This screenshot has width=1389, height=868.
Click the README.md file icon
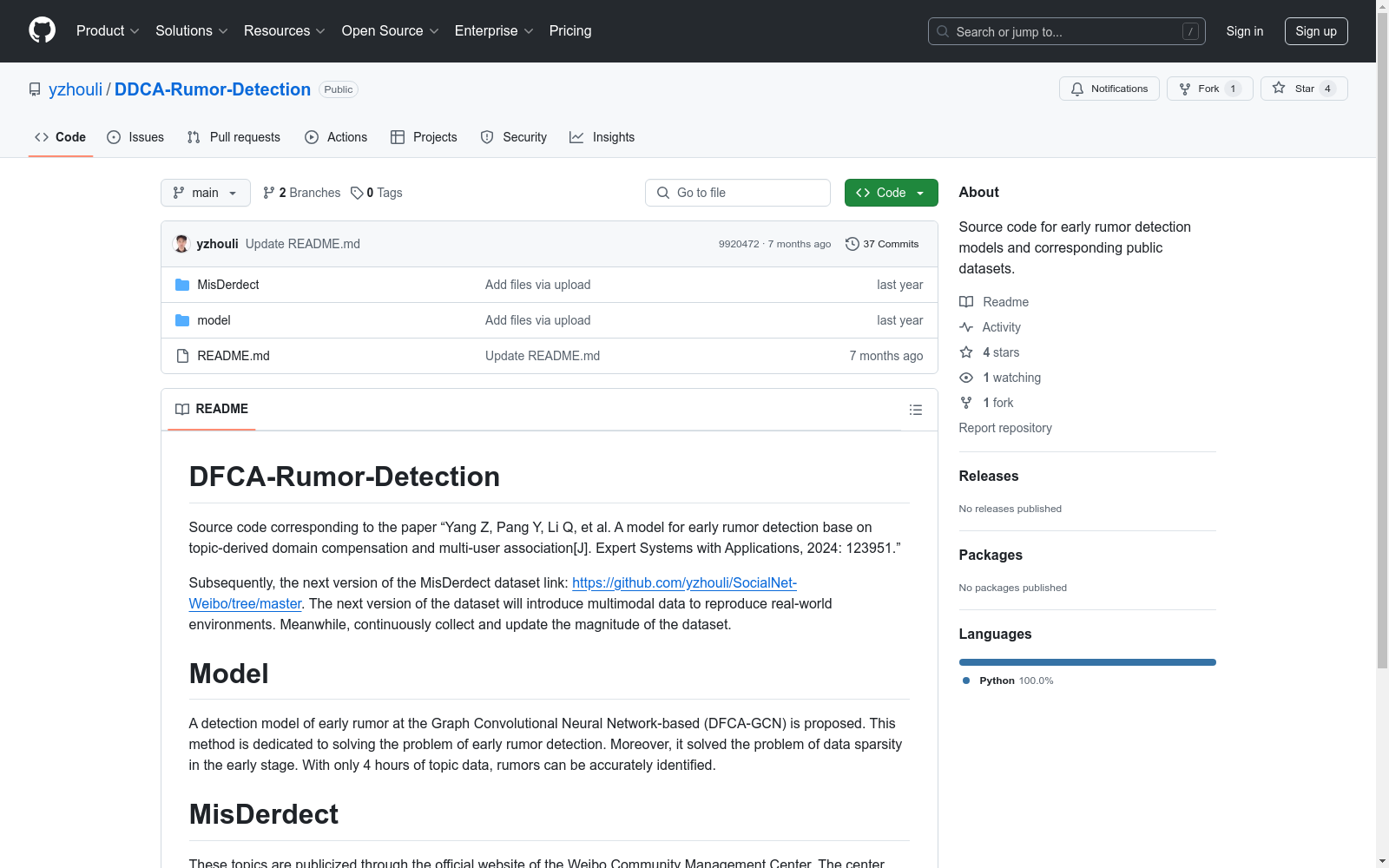182,356
